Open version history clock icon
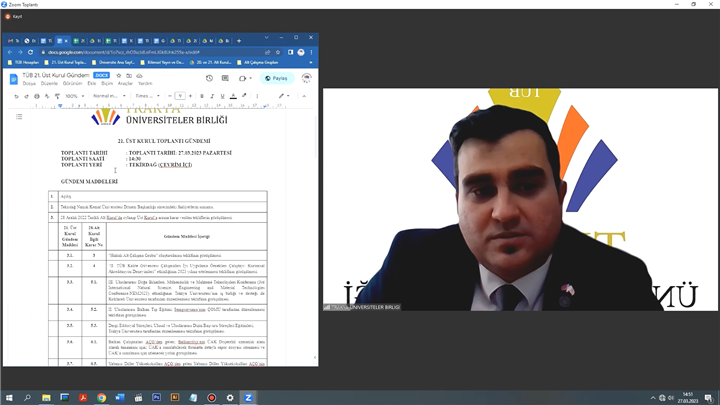Viewport: 720px width, 405px height. click(x=209, y=79)
